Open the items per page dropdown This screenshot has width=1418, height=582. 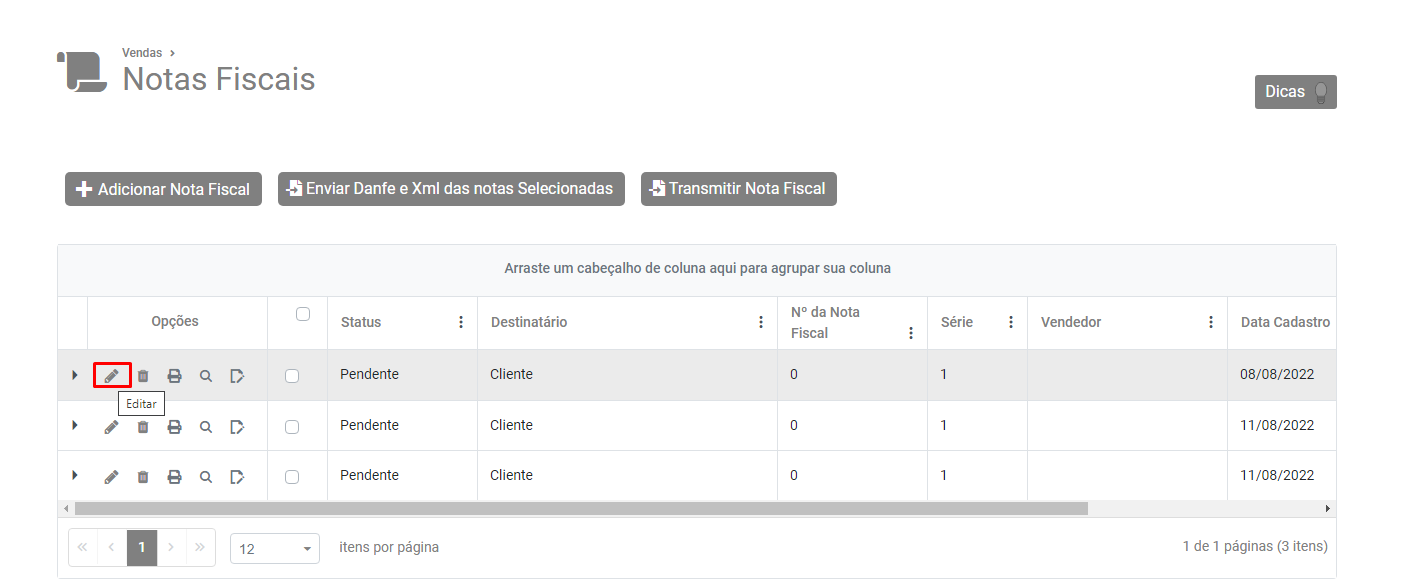coord(275,549)
